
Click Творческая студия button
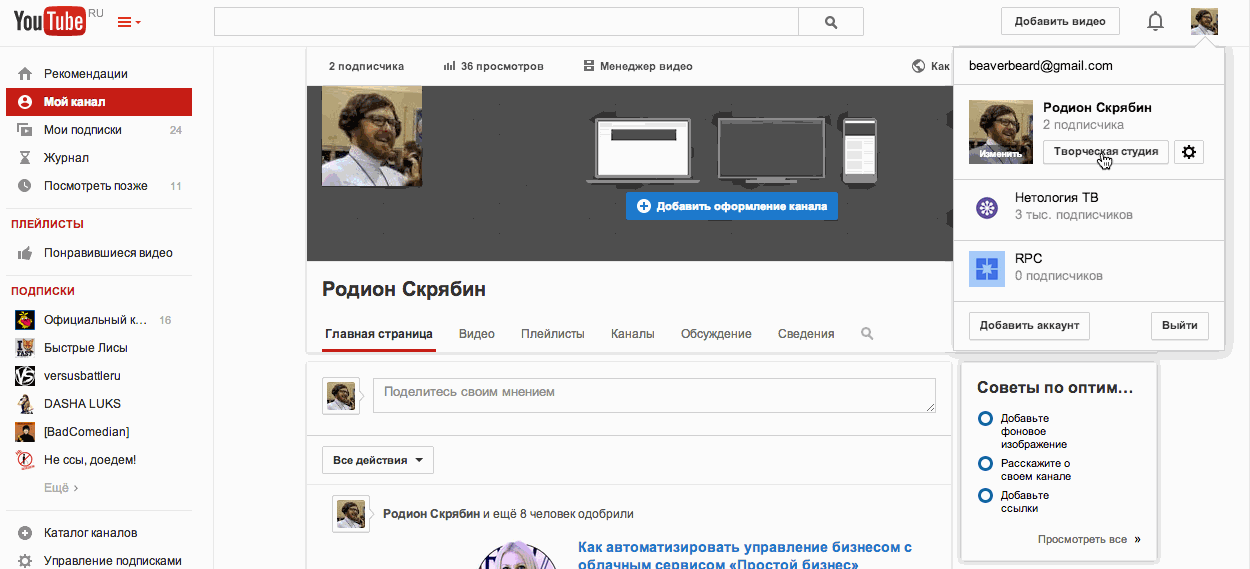pos(1105,152)
